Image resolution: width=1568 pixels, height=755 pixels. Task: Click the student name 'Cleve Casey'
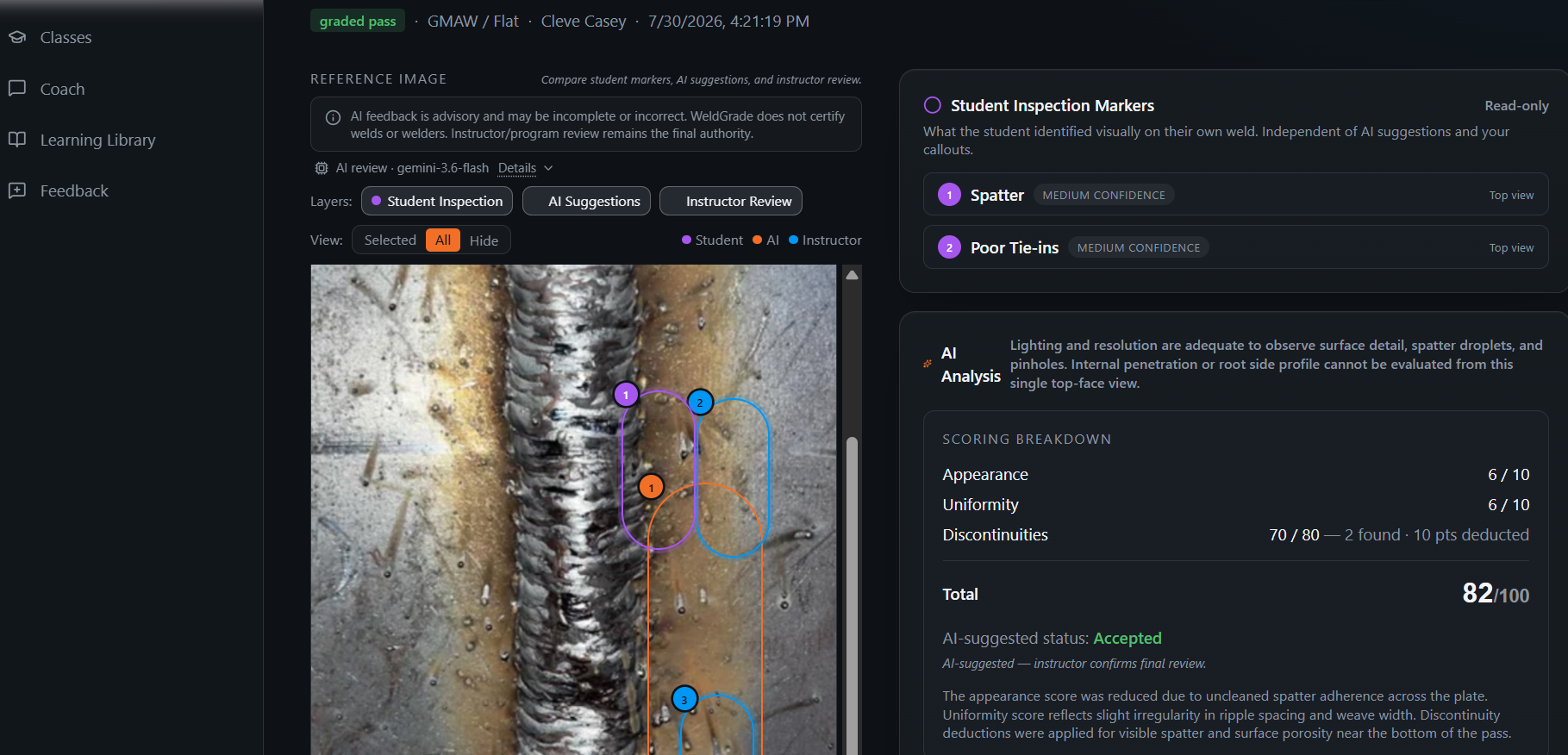(584, 22)
